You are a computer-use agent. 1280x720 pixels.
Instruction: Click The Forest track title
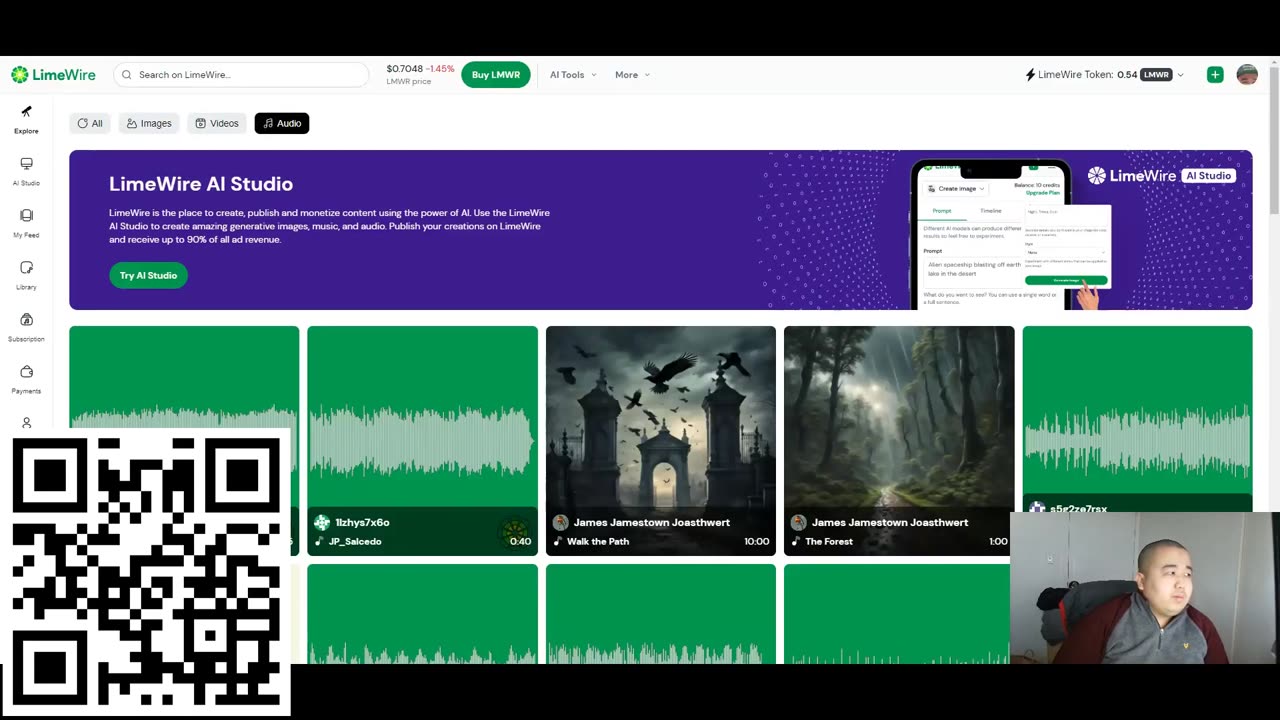(829, 541)
